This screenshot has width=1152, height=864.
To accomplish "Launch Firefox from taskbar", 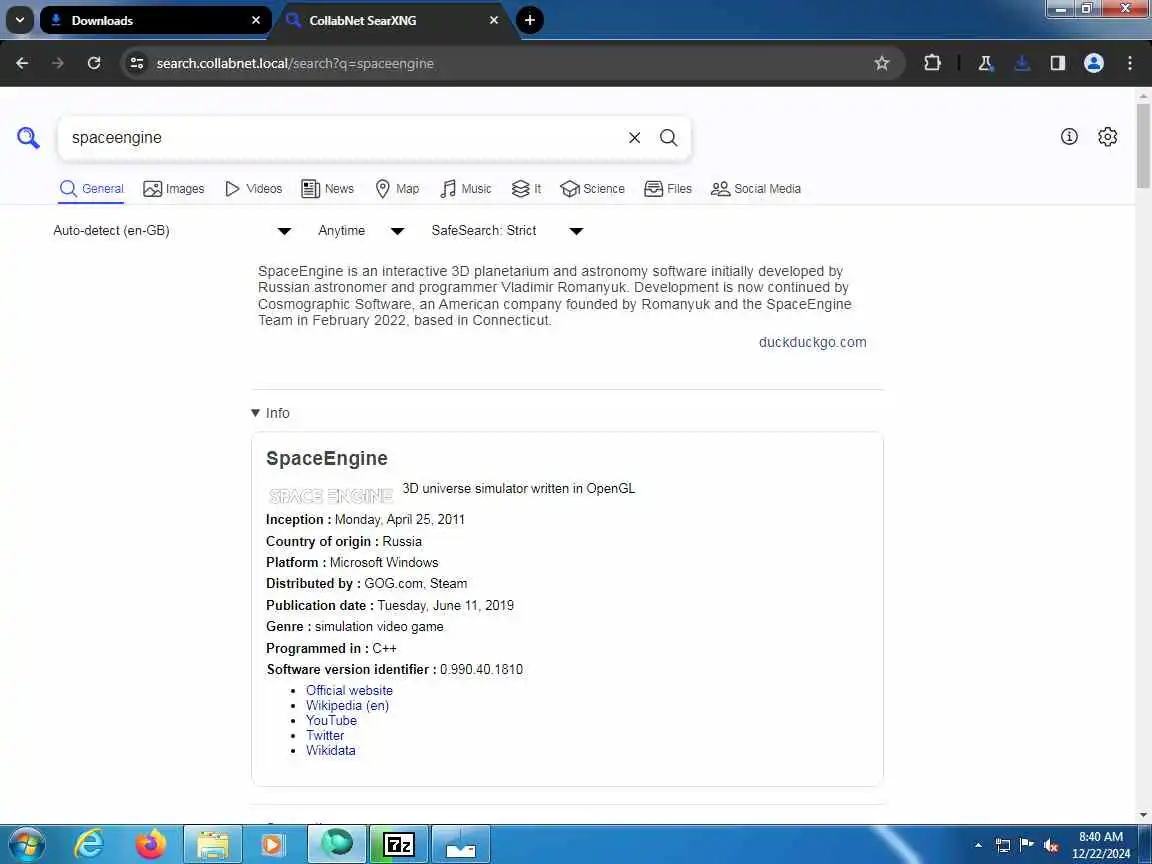I will pos(151,844).
